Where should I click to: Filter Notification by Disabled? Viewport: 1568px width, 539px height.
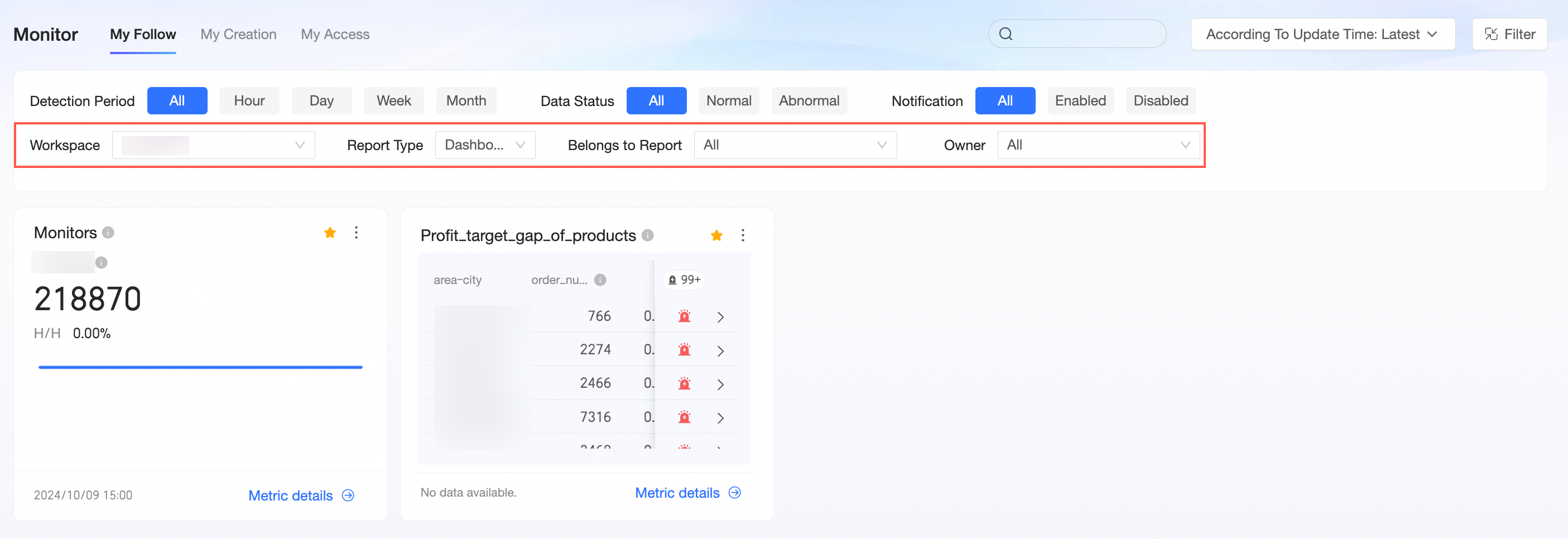(x=1161, y=100)
